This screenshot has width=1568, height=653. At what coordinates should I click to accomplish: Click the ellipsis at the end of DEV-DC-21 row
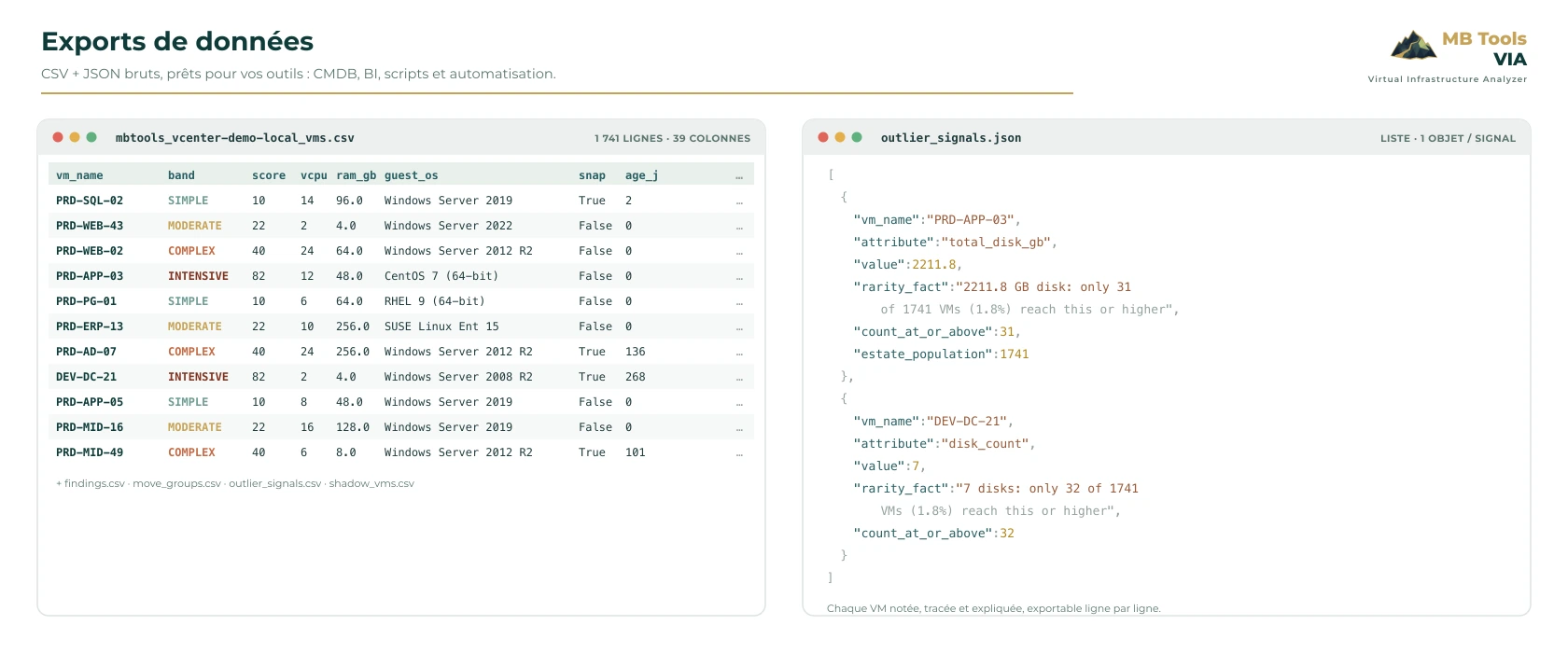(739, 378)
